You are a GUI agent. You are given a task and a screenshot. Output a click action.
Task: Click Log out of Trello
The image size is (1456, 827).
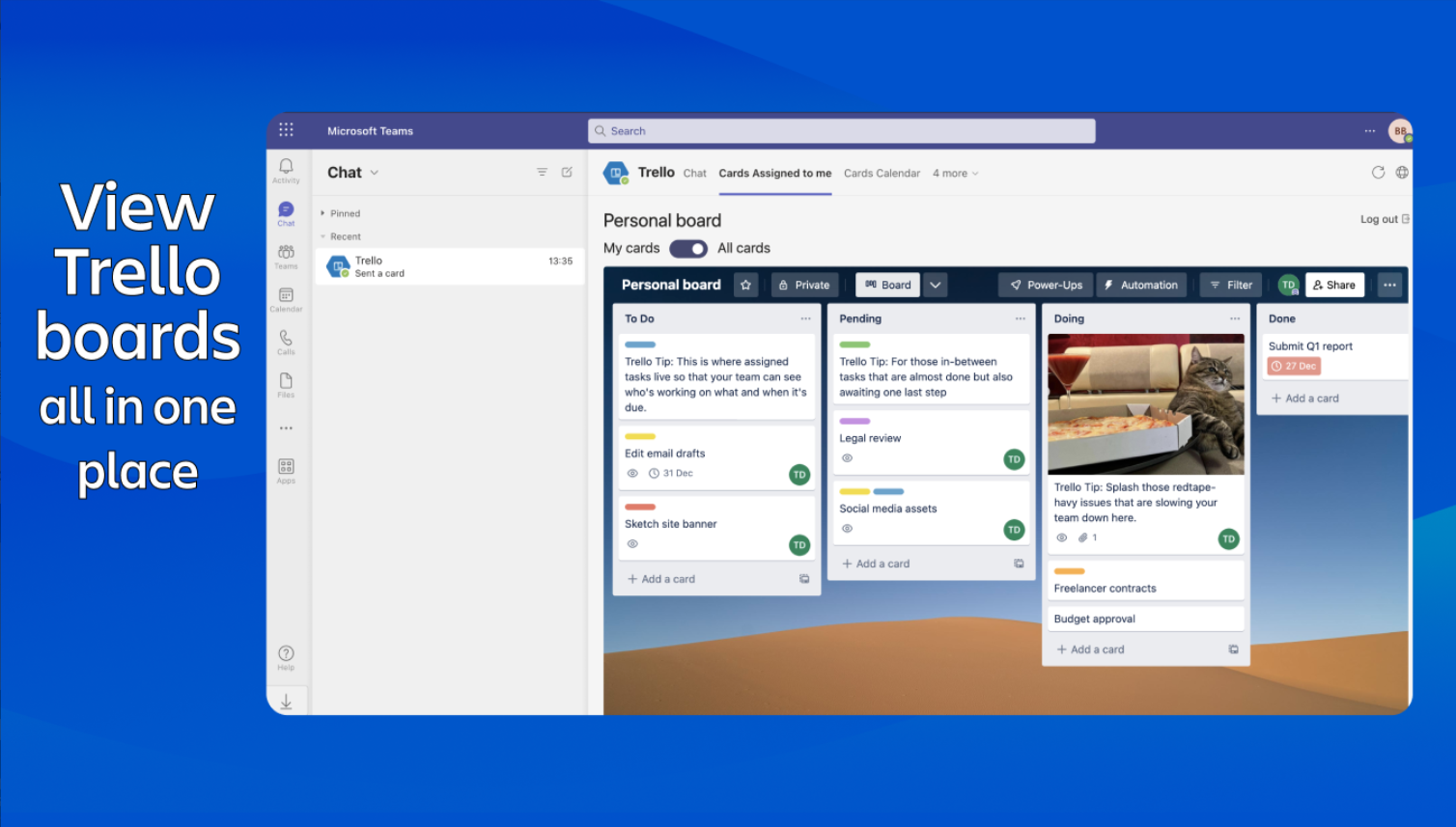pyautogui.click(x=1385, y=219)
